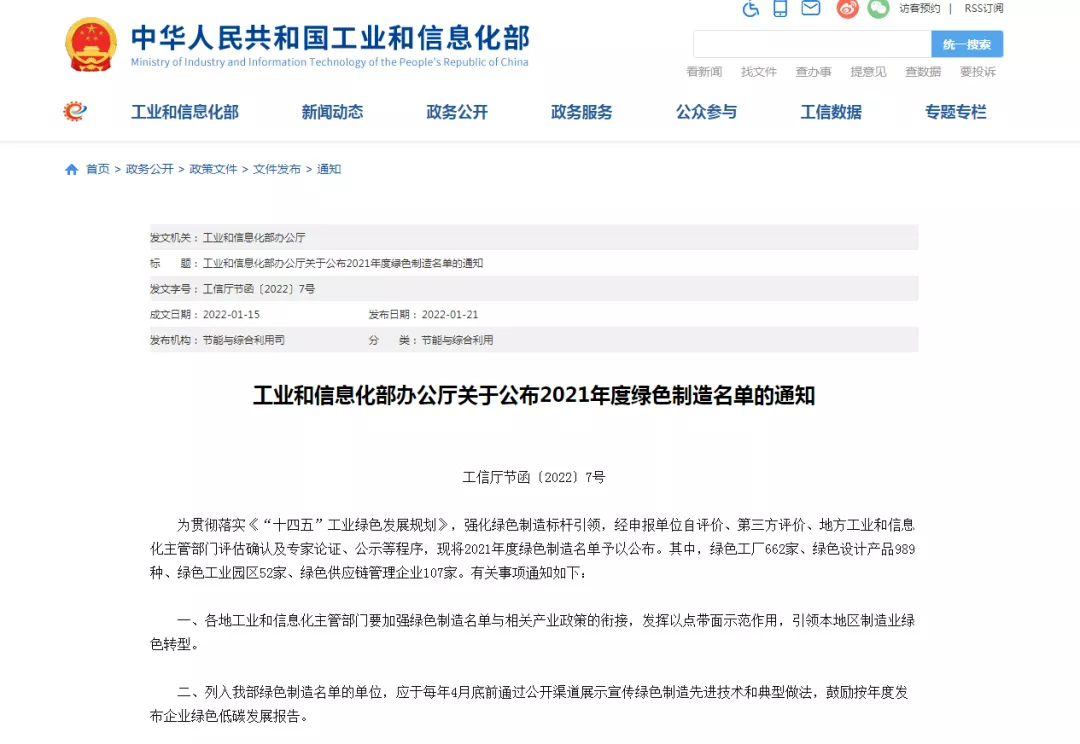
Task: Open the Weibo icon
Action: (847, 8)
